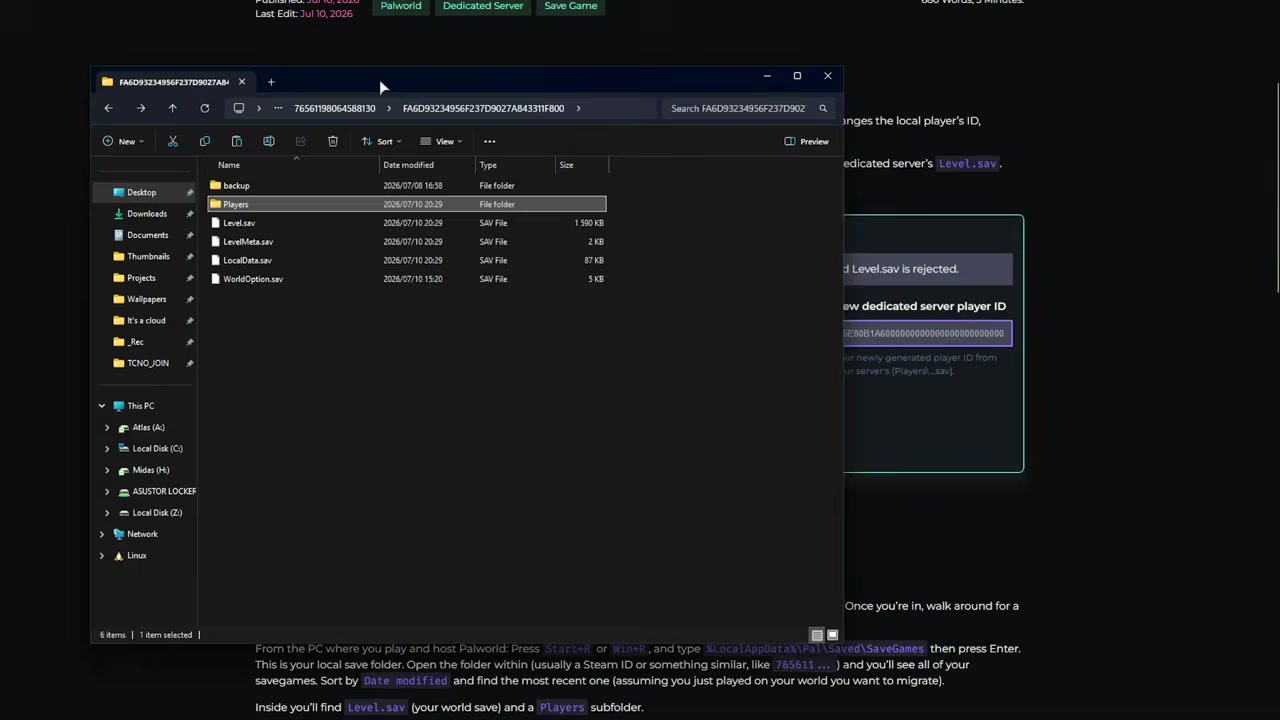Viewport: 1280px width, 720px height.
Task: Sort by the Name column header
Action: click(229, 165)
